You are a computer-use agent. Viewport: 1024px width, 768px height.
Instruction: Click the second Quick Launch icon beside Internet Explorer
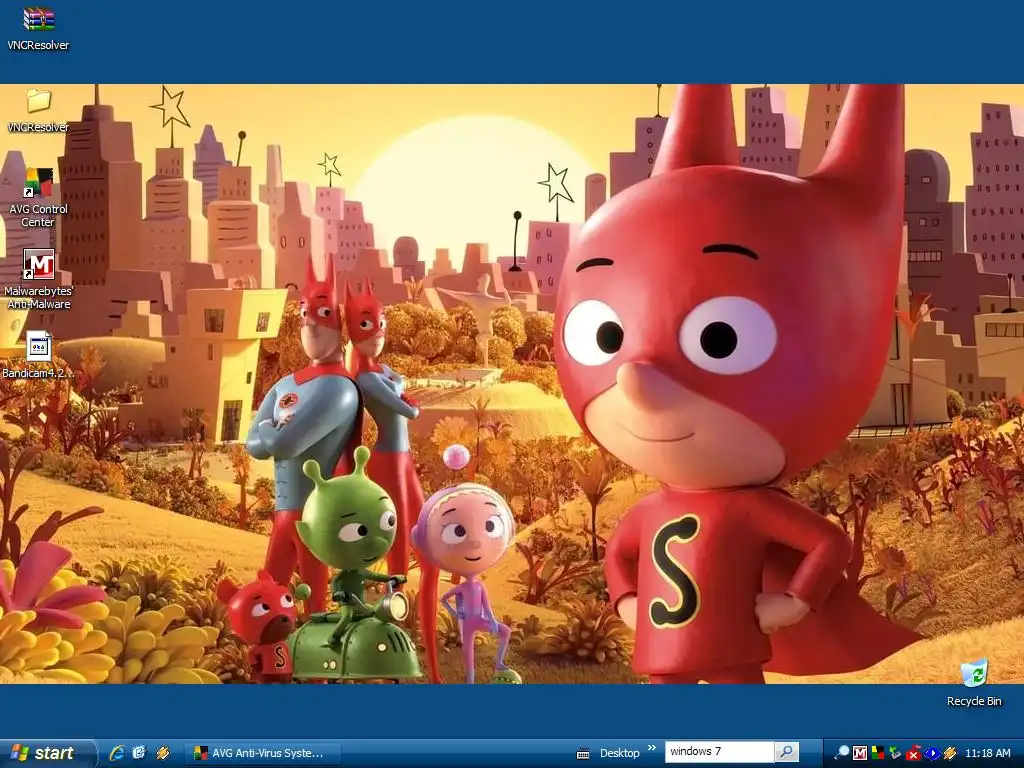(140, 753)
